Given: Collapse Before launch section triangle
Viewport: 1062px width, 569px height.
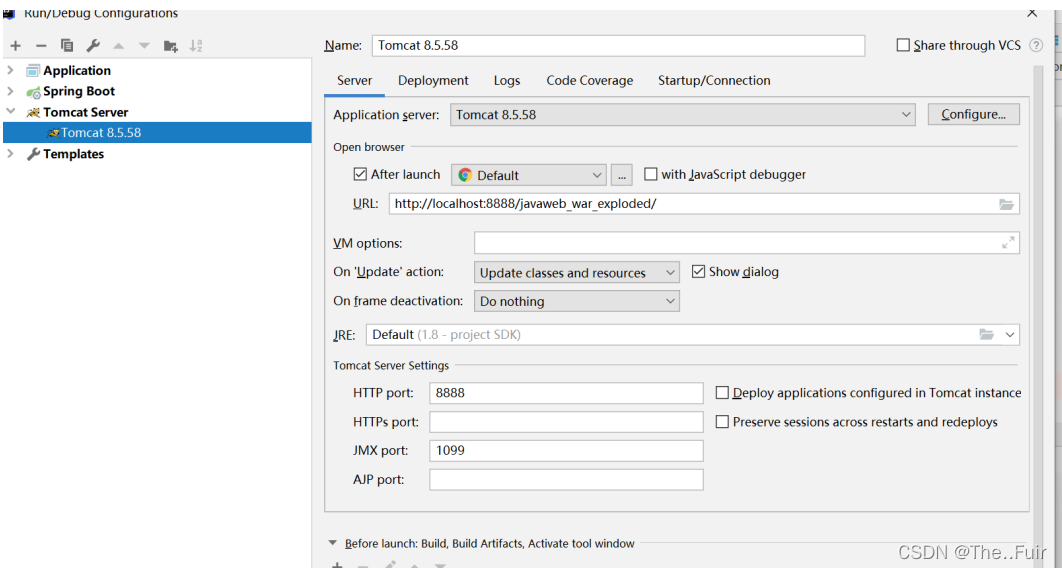Looking at the screenshot, I should 333,543.
